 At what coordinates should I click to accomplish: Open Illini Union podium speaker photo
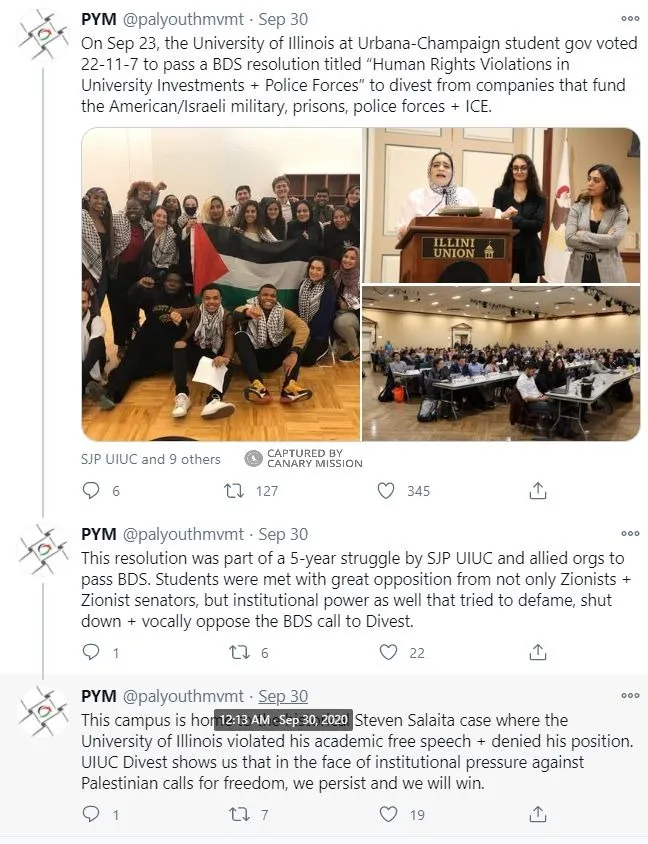[x=501, y=206]
